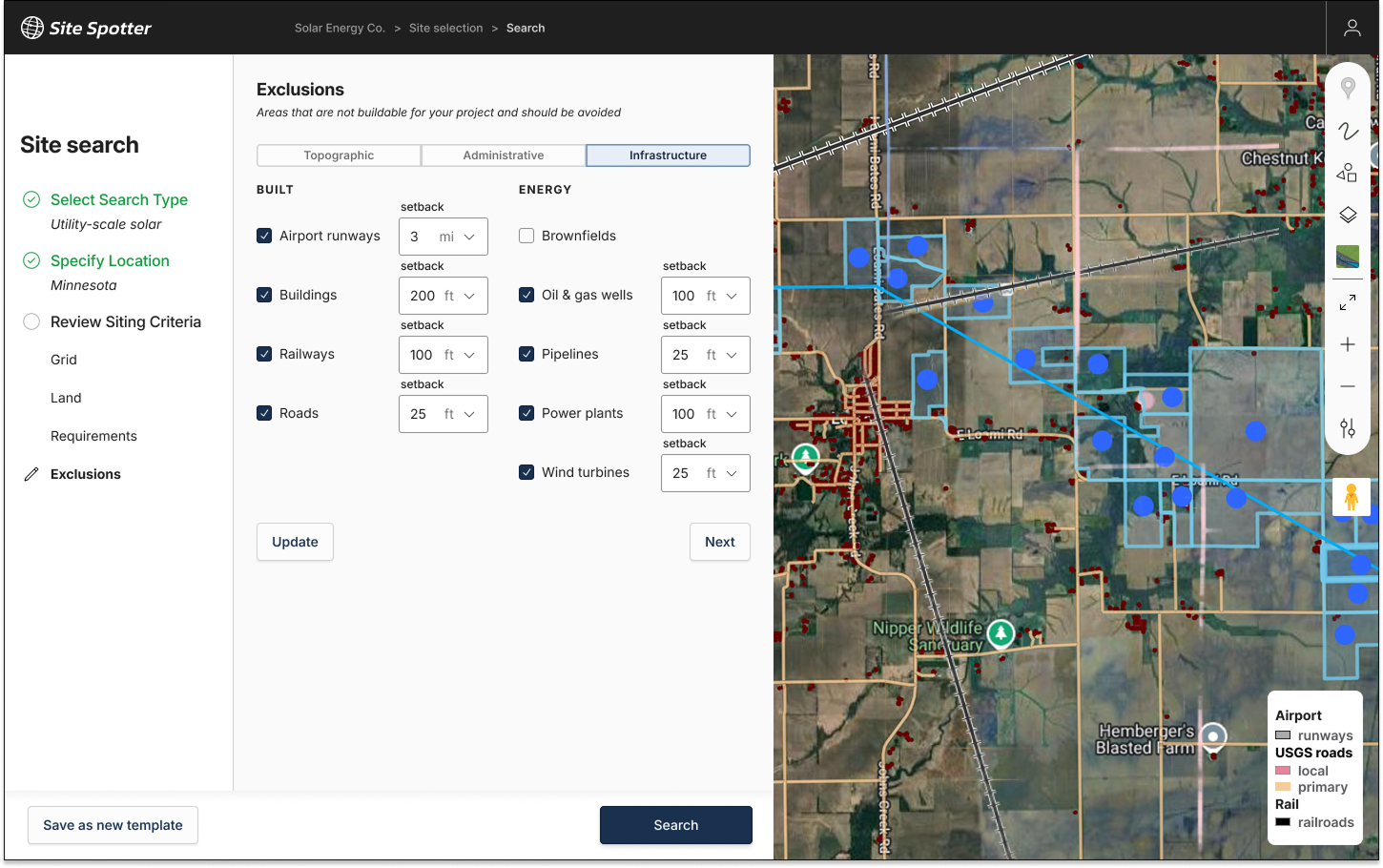Image resolution: width=1383 pixels, height=868 pixels.
Task: Uncheck the Roads exclusion
Action: [264, 413]
